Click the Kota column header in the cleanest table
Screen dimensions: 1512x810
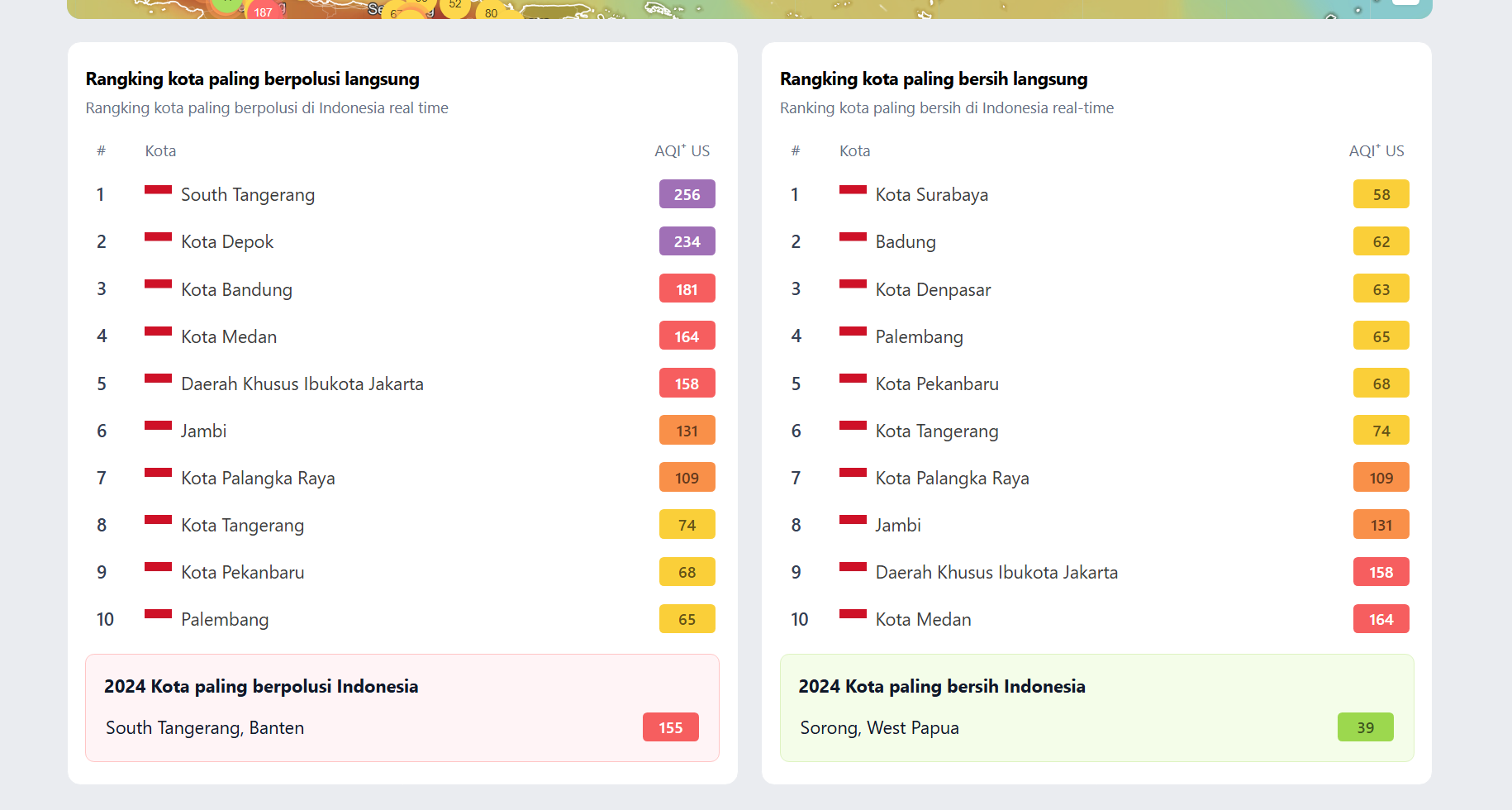(855, 150)
